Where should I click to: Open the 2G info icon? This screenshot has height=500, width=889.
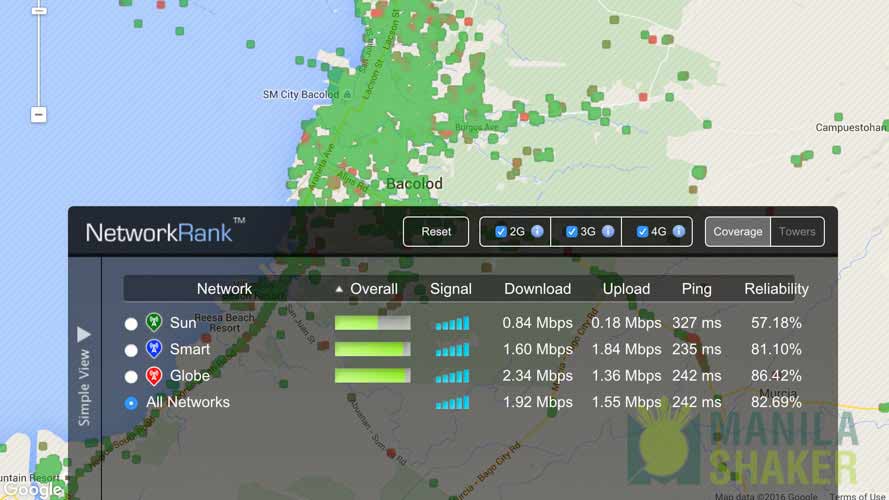pos(537,231)
